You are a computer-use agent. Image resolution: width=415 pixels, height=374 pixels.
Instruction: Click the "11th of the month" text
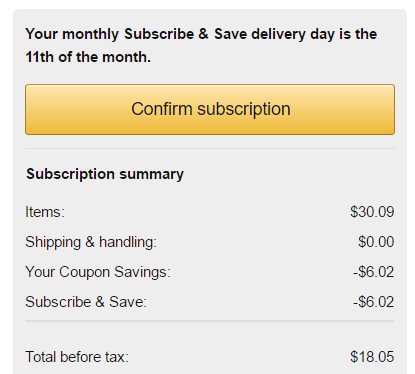click(x=88, y=57)
